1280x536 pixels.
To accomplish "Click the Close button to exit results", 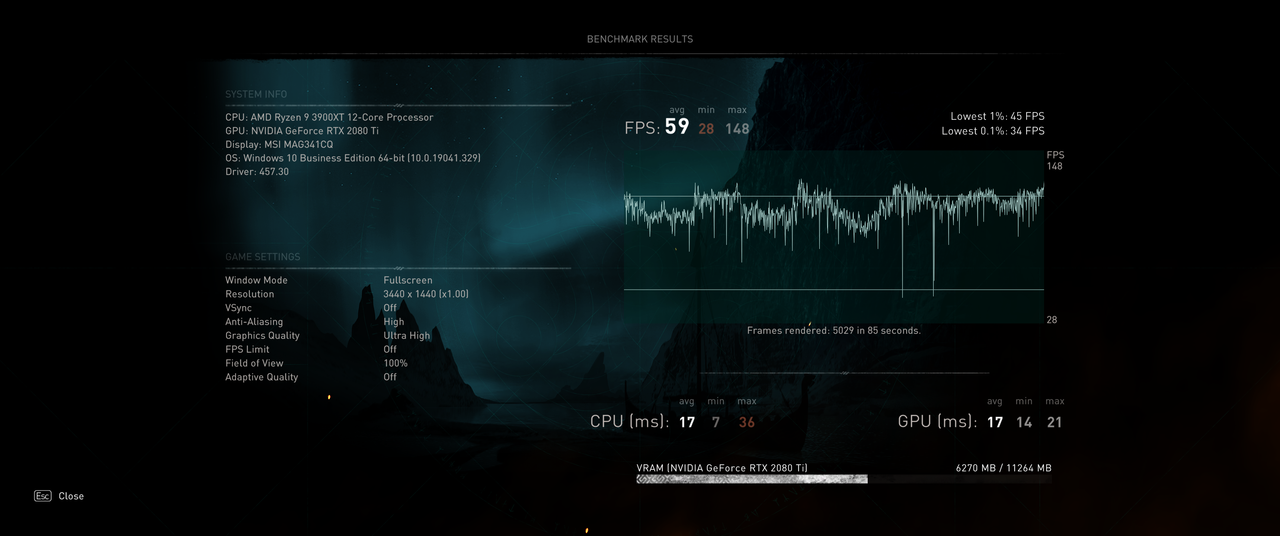I will tap(71, 496).
